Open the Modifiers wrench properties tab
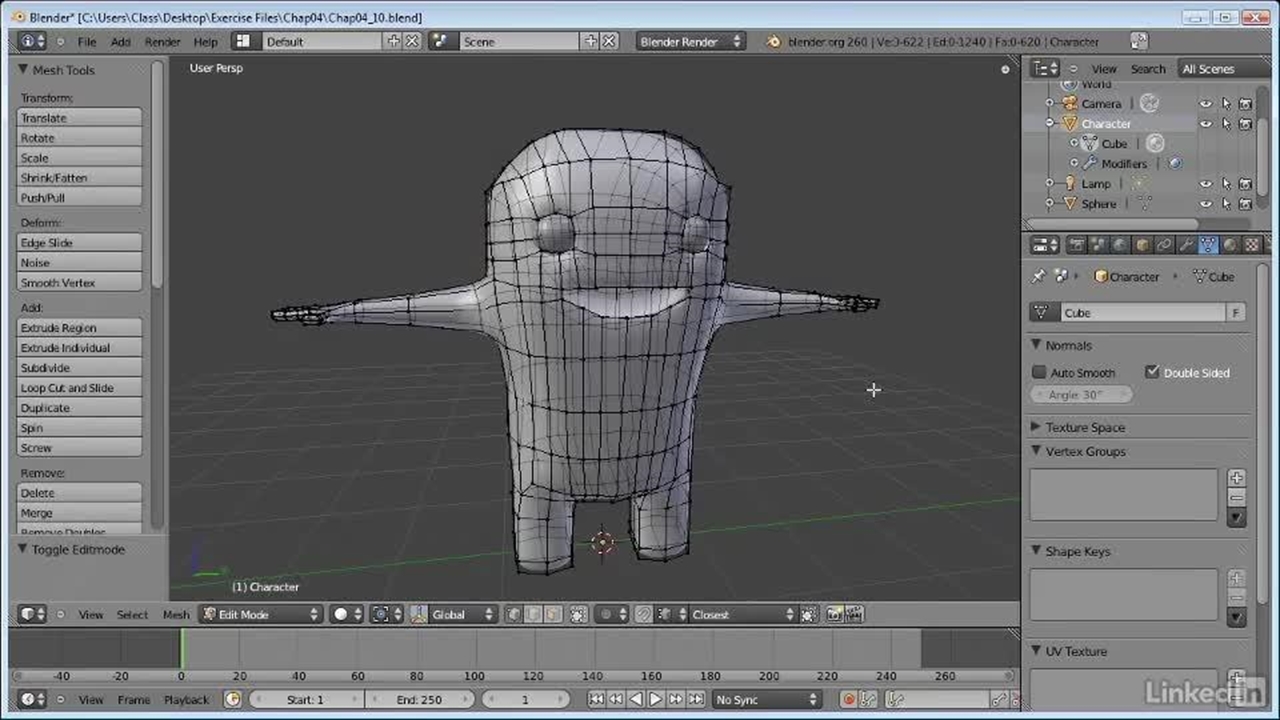The width and height of the screenshot is (1280, 720). pyautogui.click(x=1186, y=245)
